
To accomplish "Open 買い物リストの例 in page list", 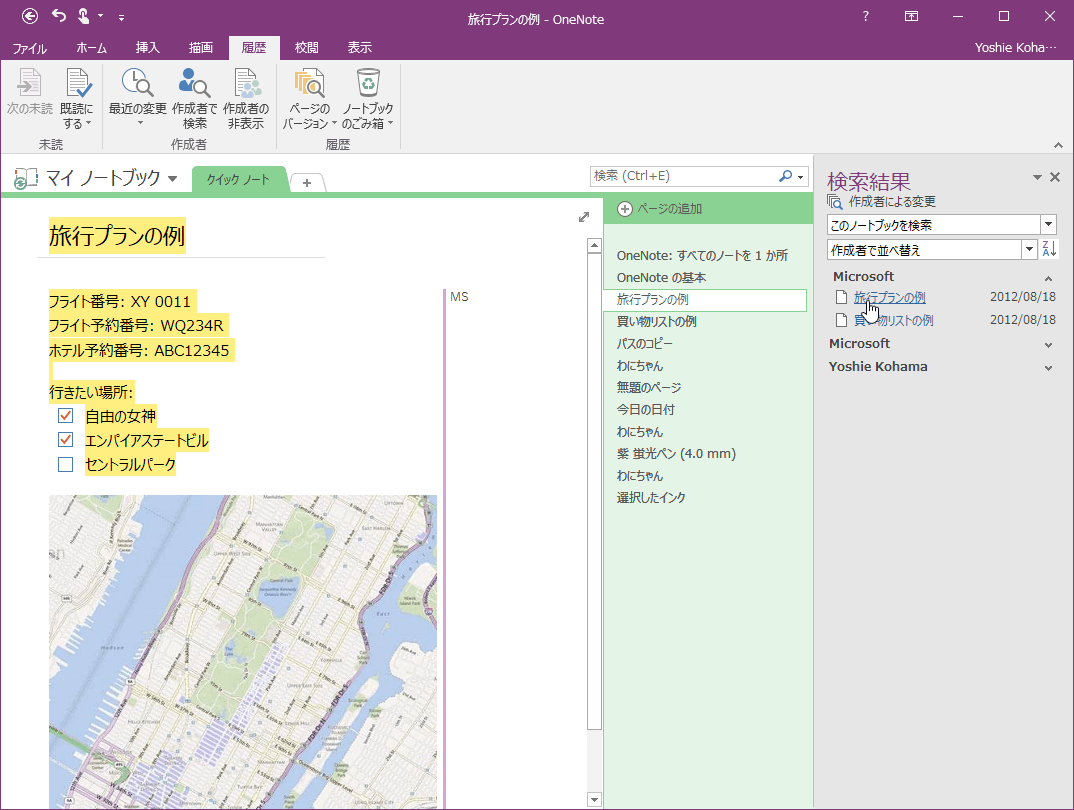I will coord(656,321).
